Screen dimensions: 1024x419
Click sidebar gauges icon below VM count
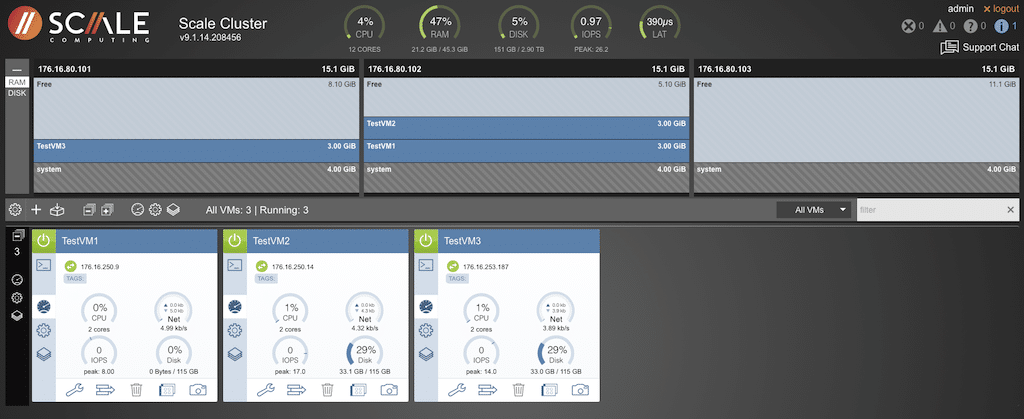pyautogui.click(x=18, y=280)
